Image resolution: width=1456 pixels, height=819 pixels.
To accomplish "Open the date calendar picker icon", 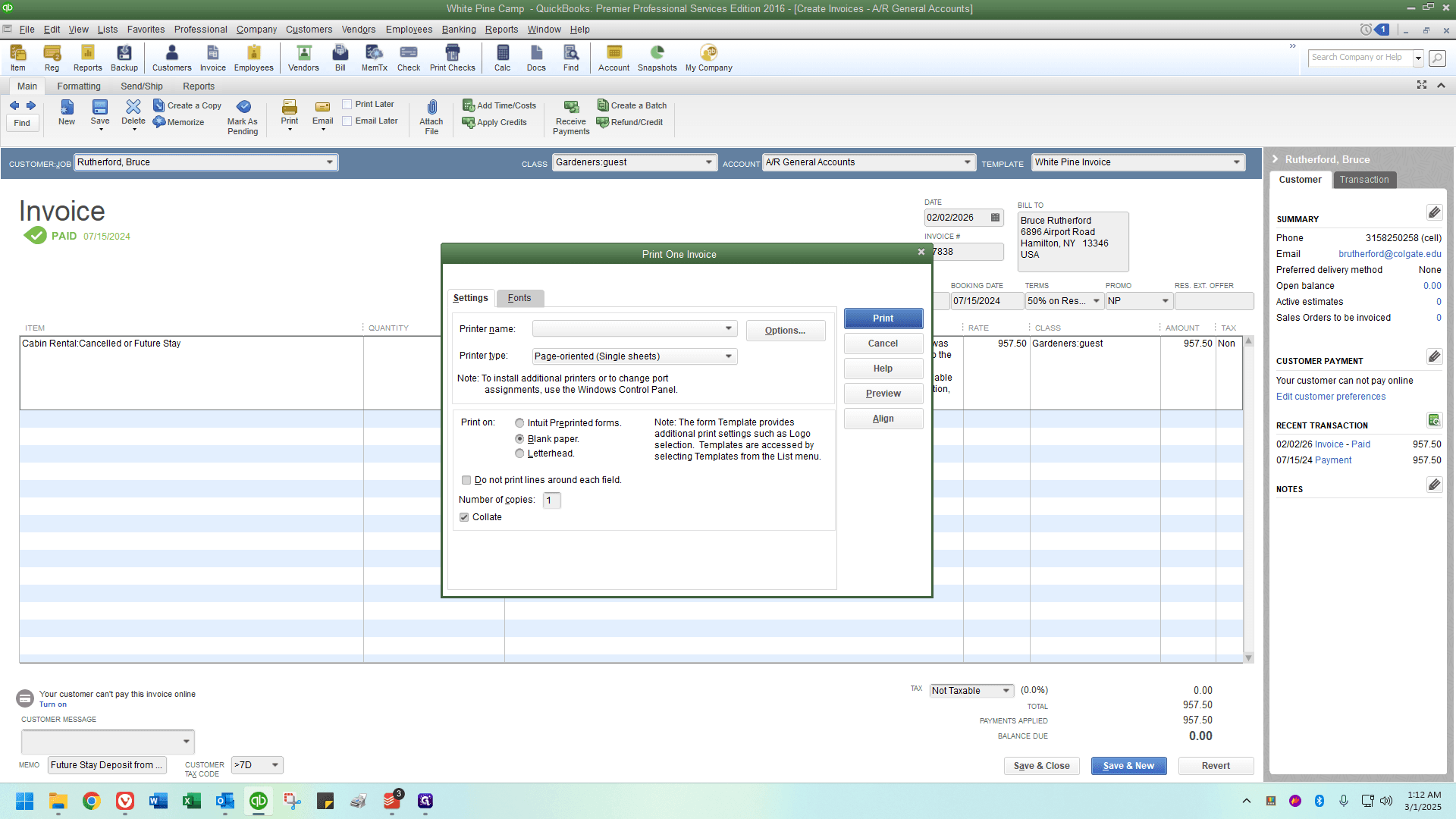I will click(996, 218).
